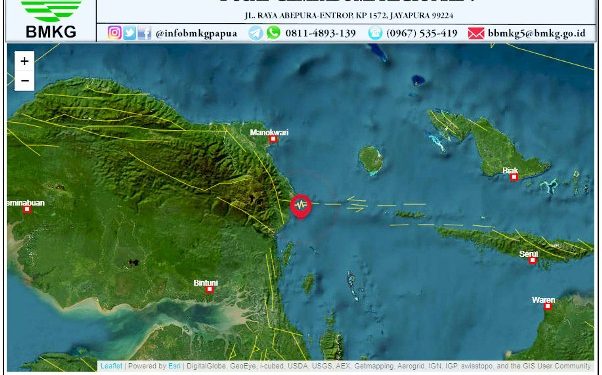Click the @infobmkgpapua handle text
Screen dimensions: 602x375
[x=196, y=33]
